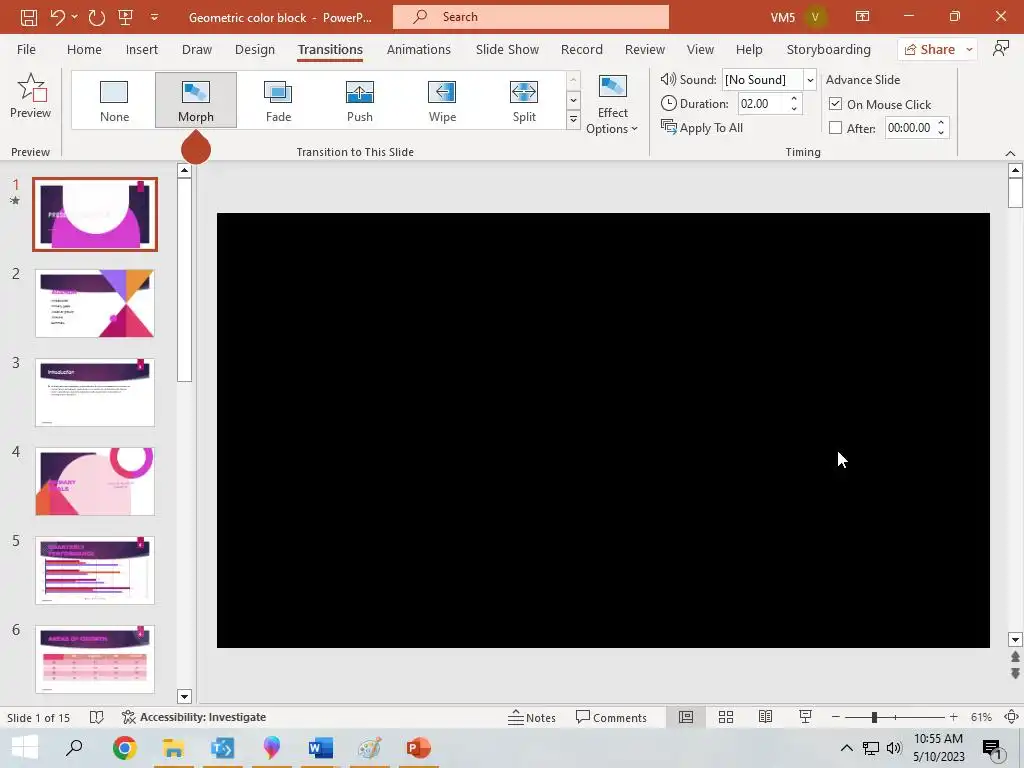1024x768 pixels.
Task: Switch to Reading View
Action: [765, 717]
